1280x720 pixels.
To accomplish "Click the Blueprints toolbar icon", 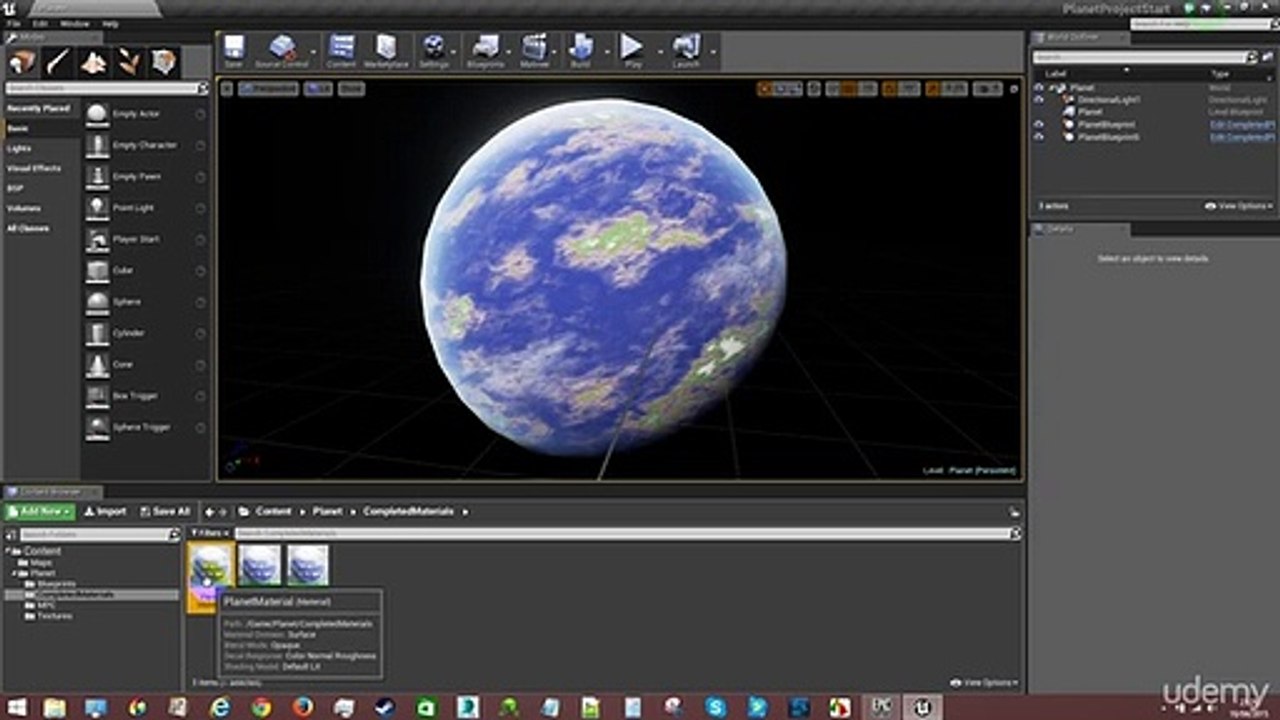I will point(486,50).
